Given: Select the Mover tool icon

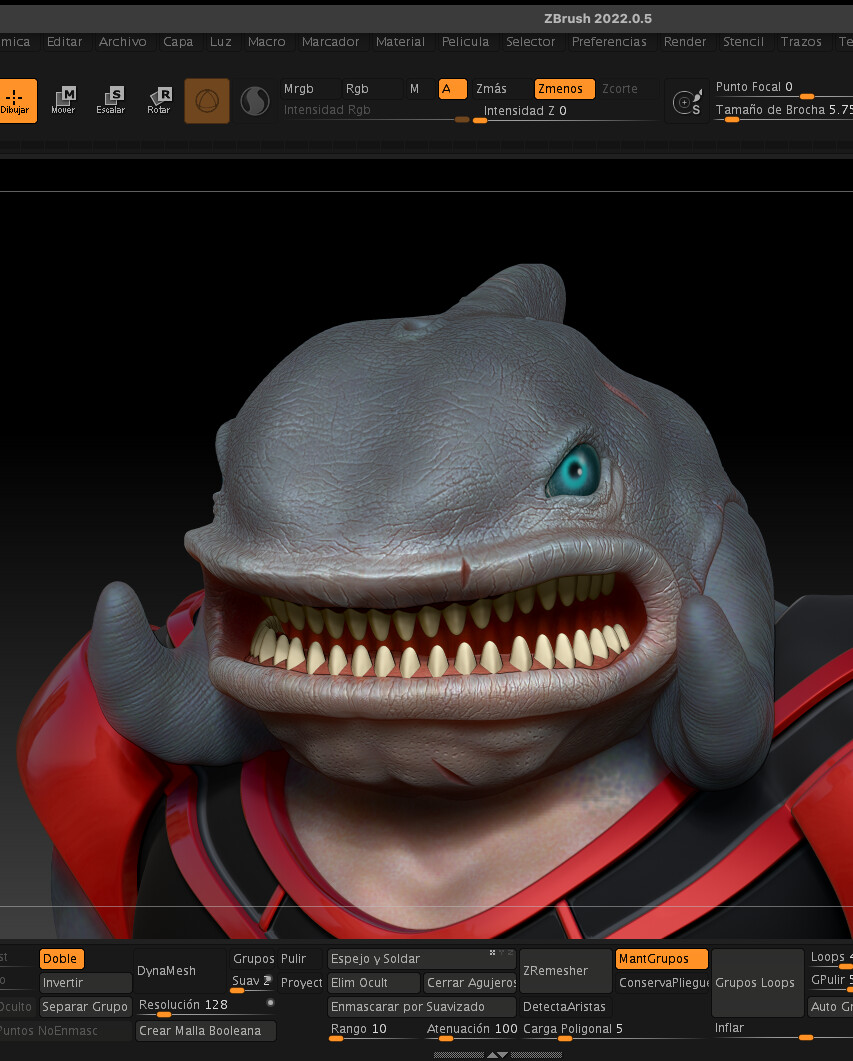Looking at the screenshot, I should pos(64,101).
